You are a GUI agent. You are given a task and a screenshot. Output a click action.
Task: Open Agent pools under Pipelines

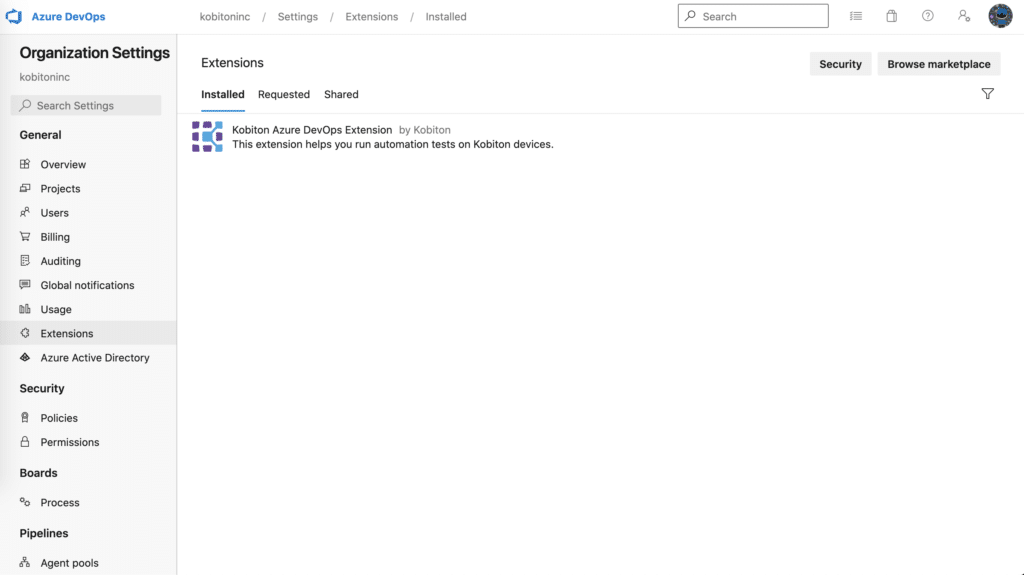[x=69, y=563]
